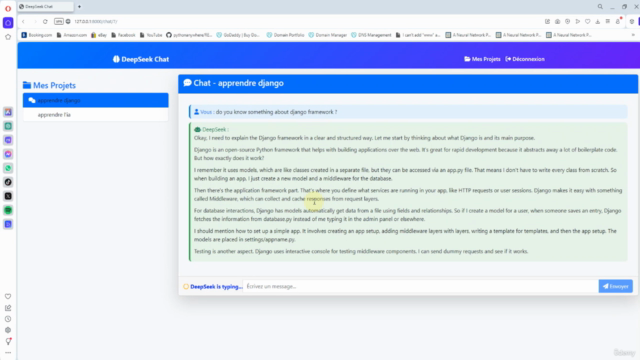Open the easy setup lines icon
The width and height of the screenshot is (640, 360).
607,22
